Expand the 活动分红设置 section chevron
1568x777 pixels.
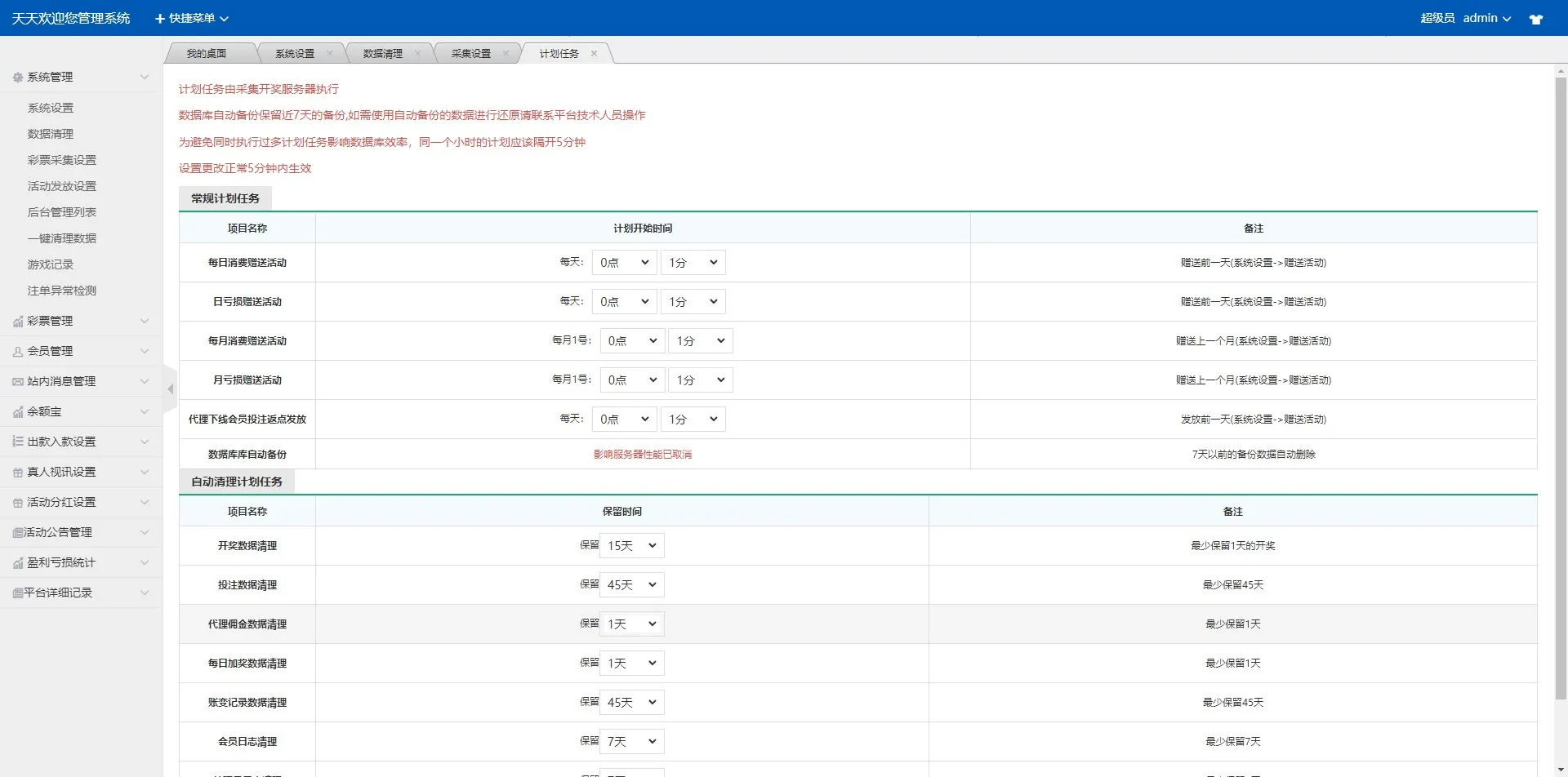click(x=145, y=502)
